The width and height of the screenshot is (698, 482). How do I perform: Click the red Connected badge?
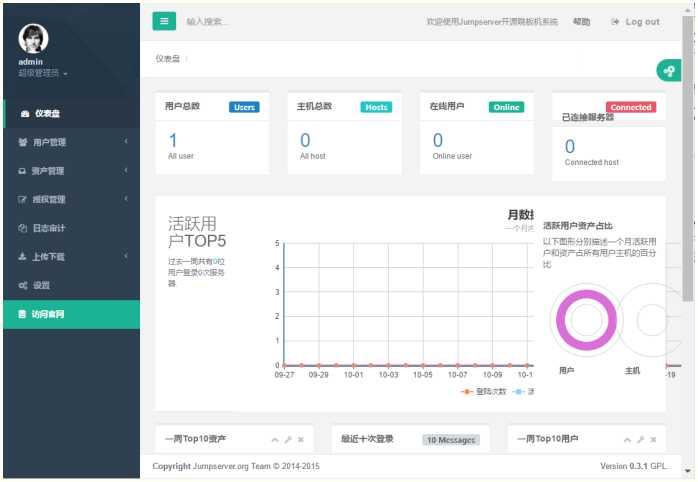click(x=631, y=107)
